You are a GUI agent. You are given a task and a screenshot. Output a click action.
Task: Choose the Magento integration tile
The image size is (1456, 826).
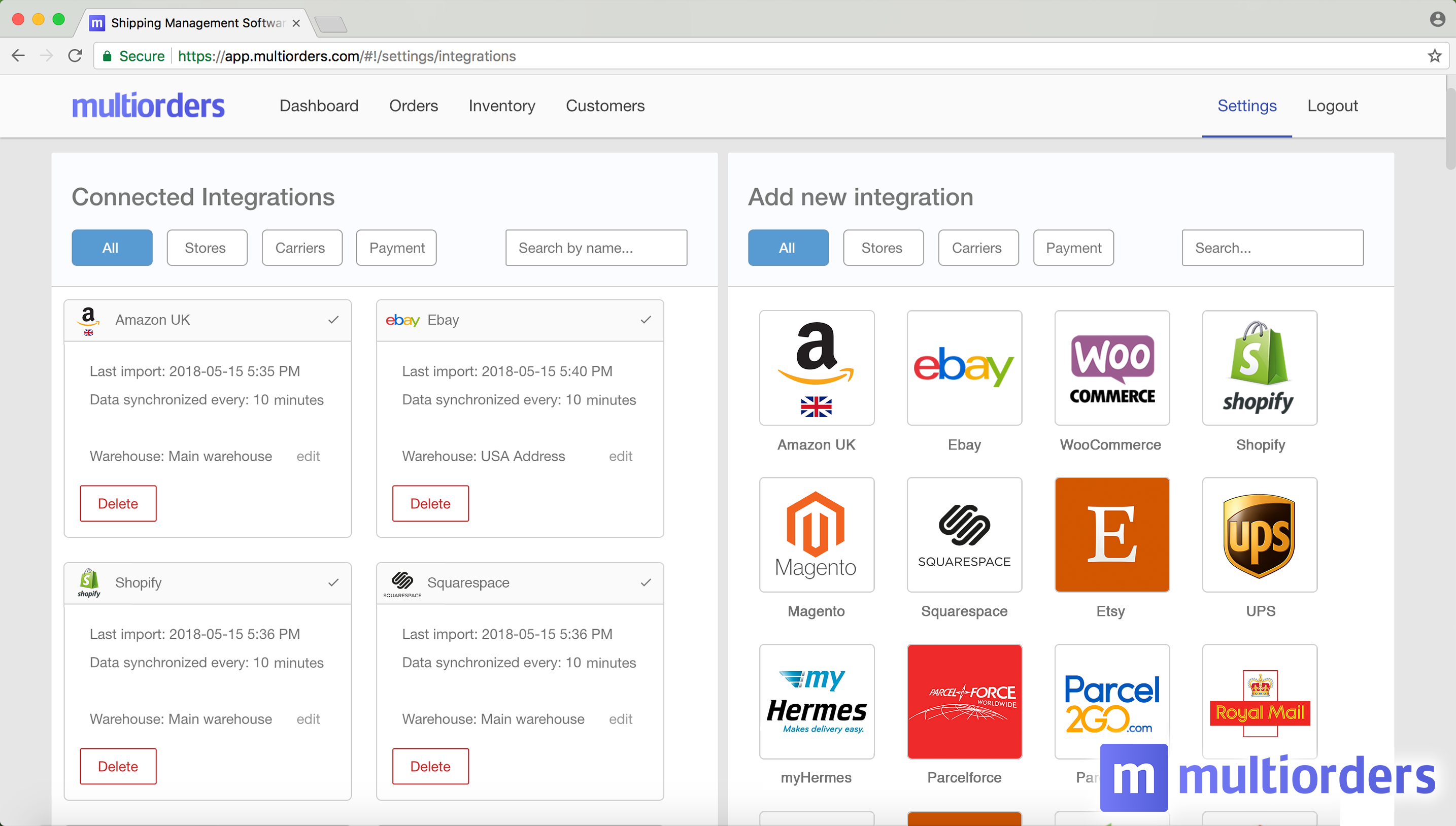pos(816,534)
